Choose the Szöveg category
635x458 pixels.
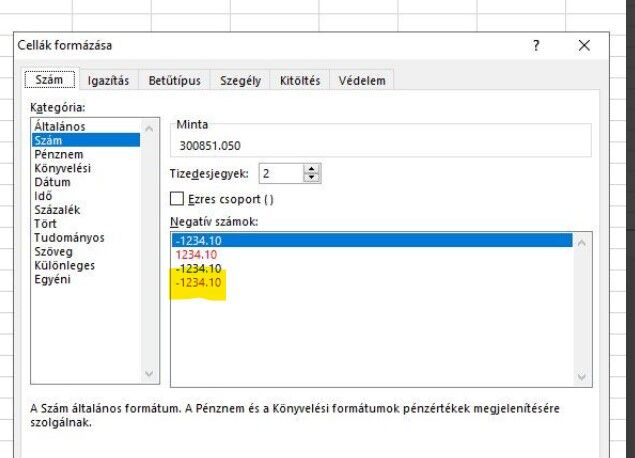(x=86, y=251)
